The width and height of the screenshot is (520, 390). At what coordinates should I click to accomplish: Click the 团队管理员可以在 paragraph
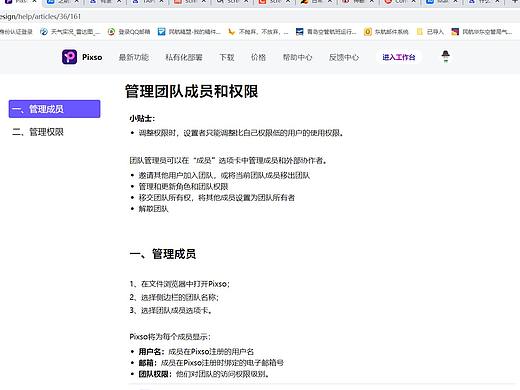(229, 160)
